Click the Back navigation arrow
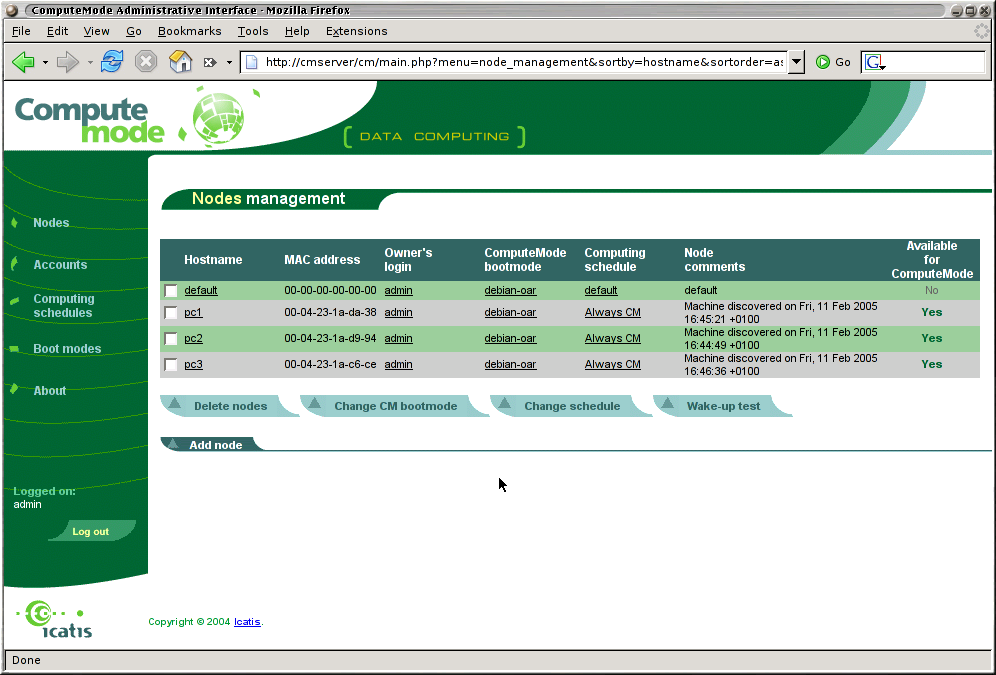 (24, 62)
